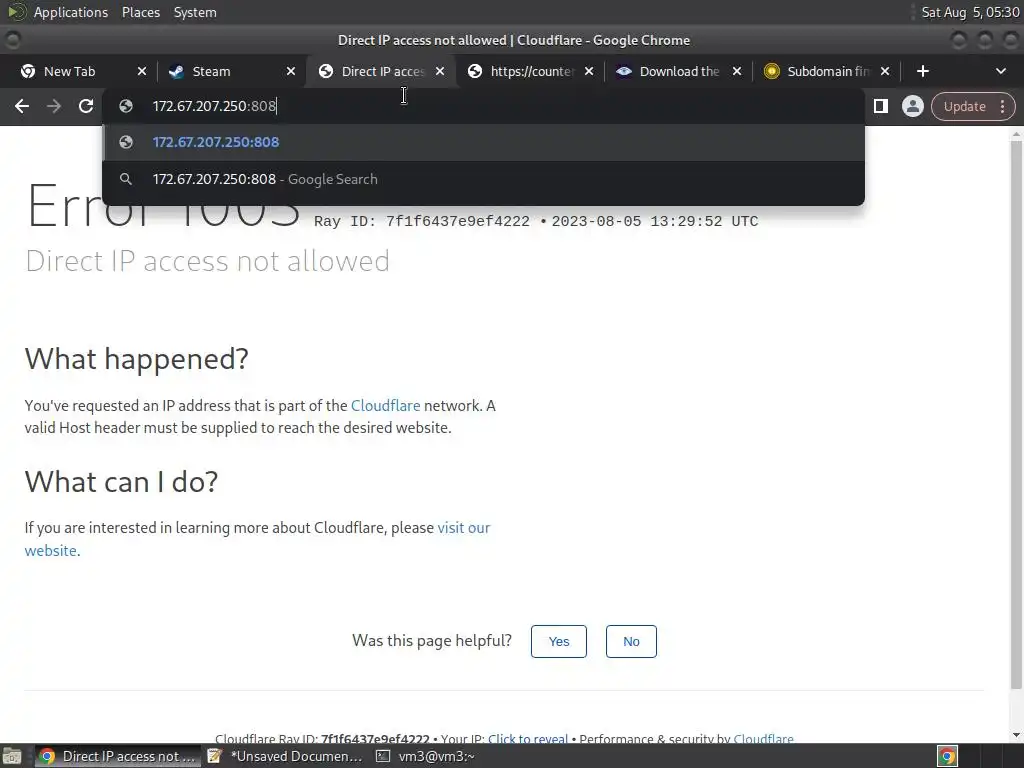Click the Direct IP access not allowed heading
The width and height of the screenshot is (1024, 768).
[207, 261]
